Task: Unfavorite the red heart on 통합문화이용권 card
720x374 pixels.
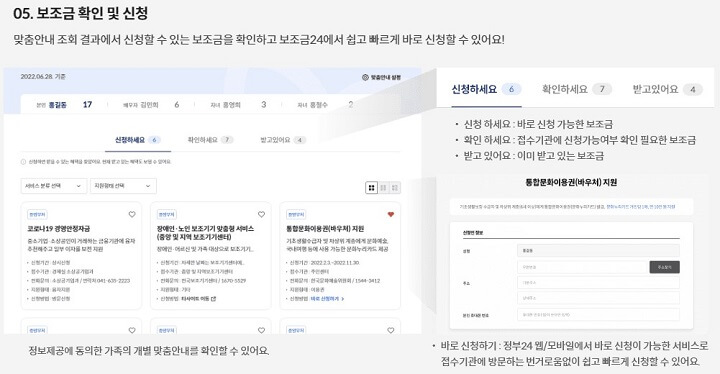Action: pos(391,214)
